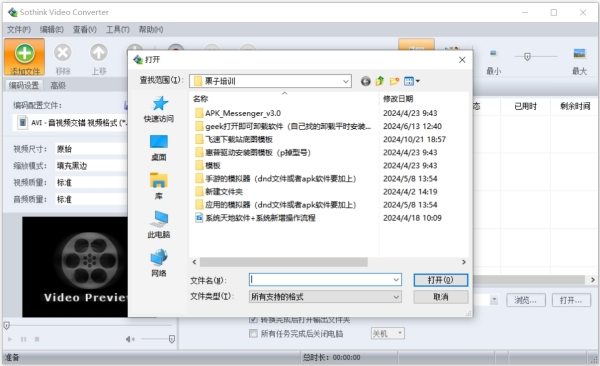Click the 打开(O) button in dialog

click(440, 280)
